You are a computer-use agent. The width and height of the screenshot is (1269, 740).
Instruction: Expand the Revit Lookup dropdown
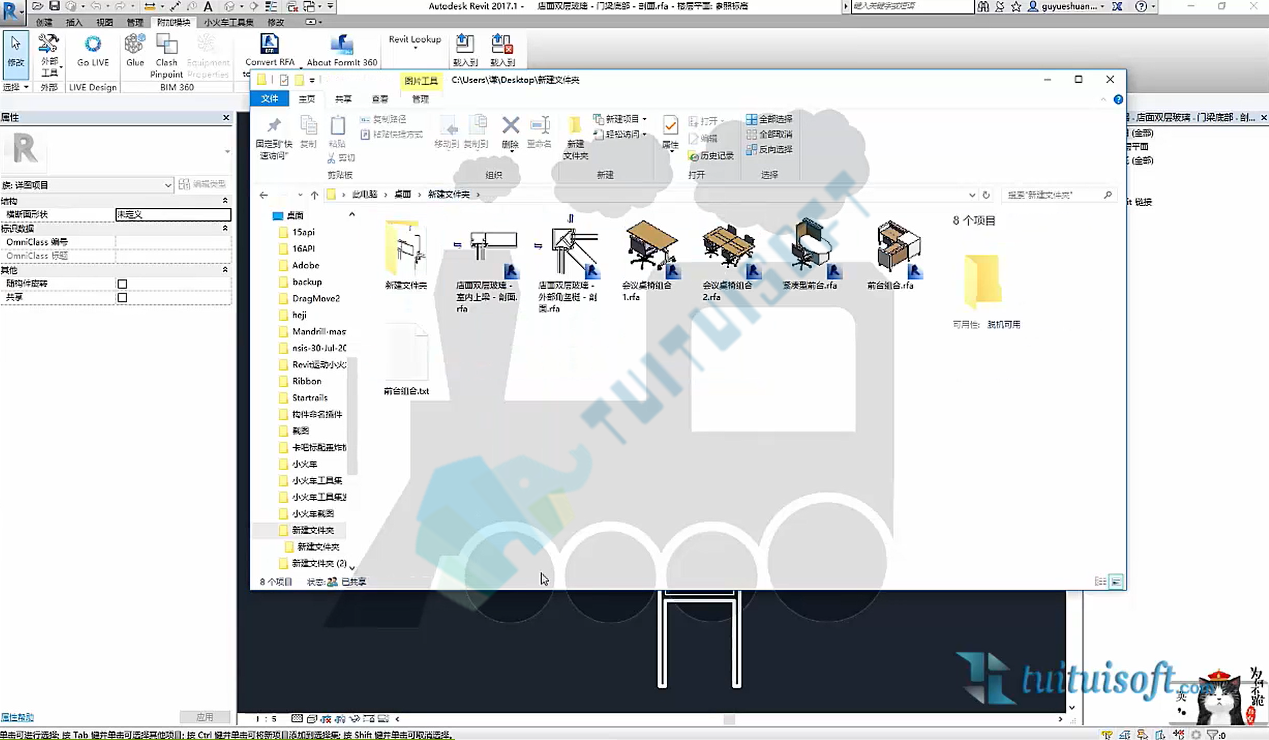coord(415,43)
